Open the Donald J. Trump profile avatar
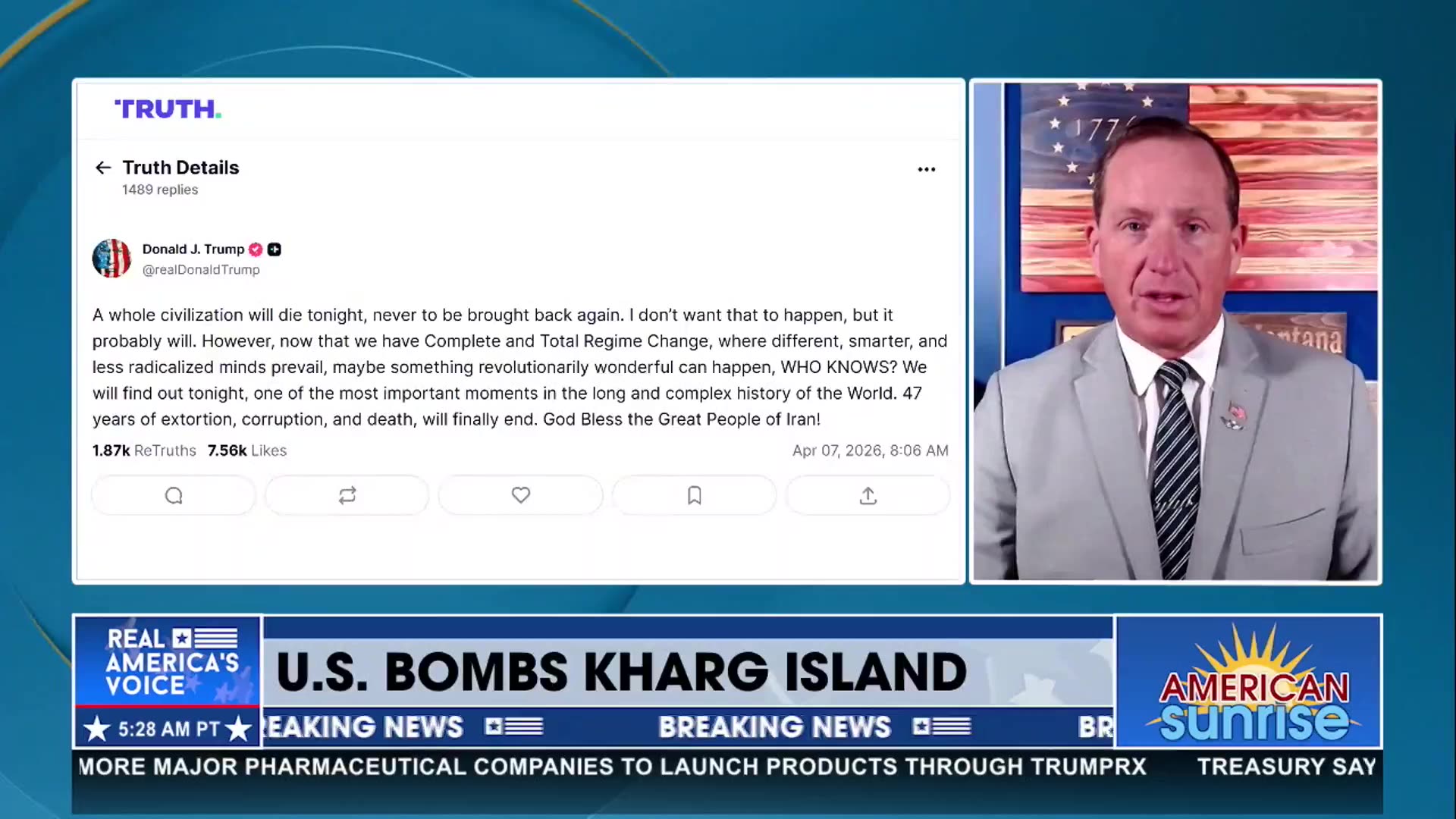Image resolution: width=1456 pixels, height=819 pixels. point(111,259)
